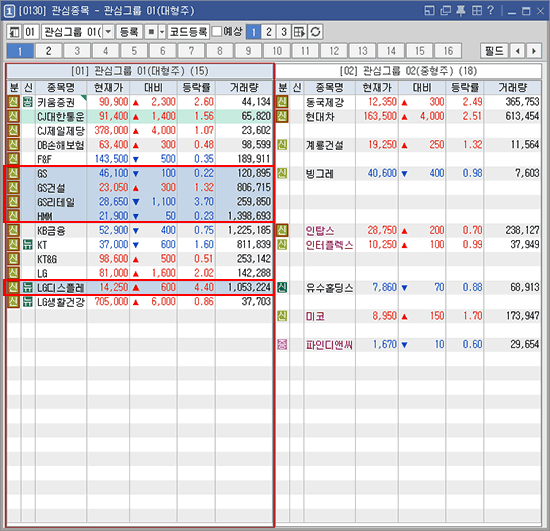The height and width of the screenshot is (531, 550).
Task: Select the GS건설 stock name
Action: click(x=51, y=188)
